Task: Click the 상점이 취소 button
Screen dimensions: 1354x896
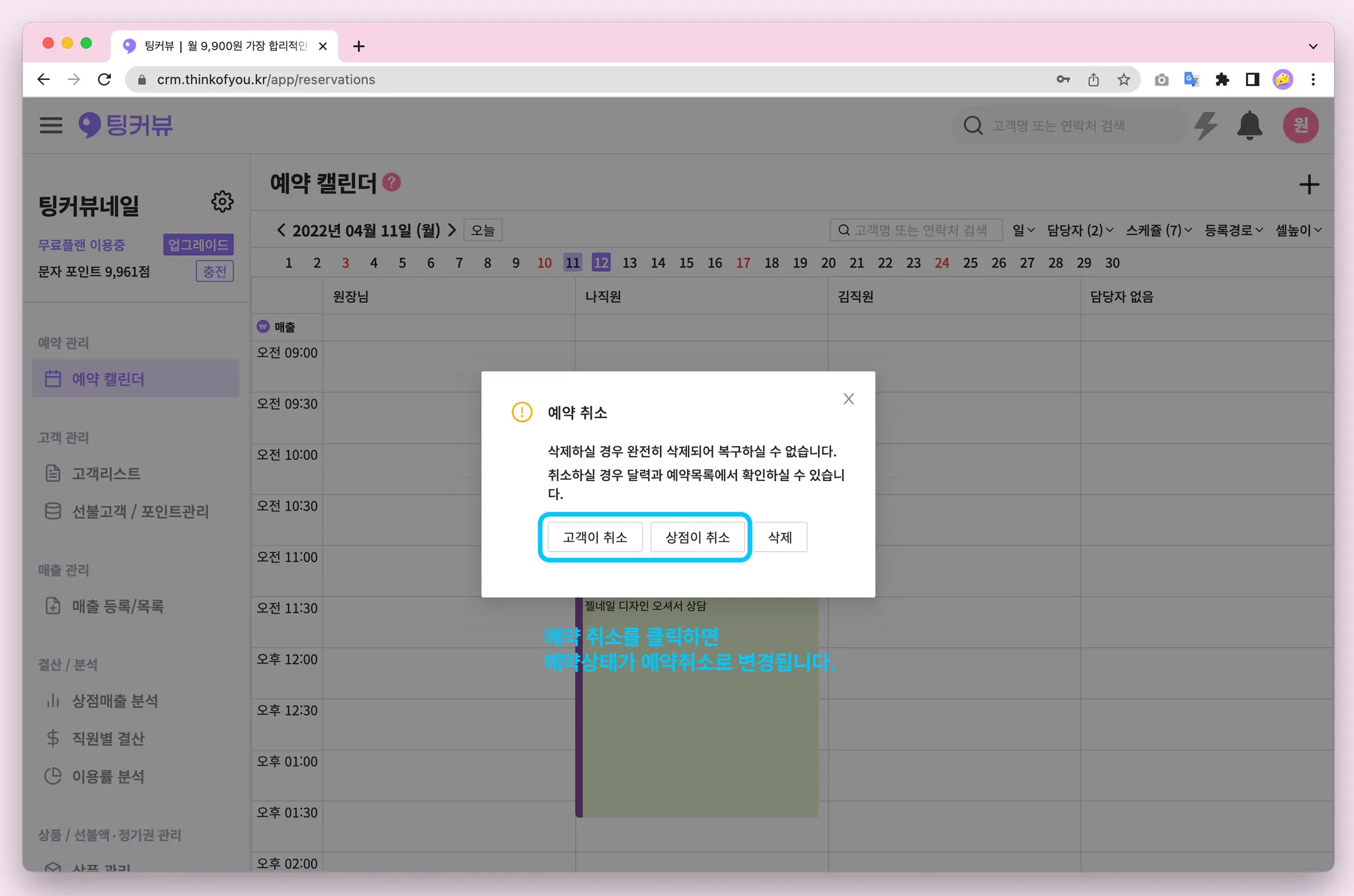Action: (x=697, y=537)
